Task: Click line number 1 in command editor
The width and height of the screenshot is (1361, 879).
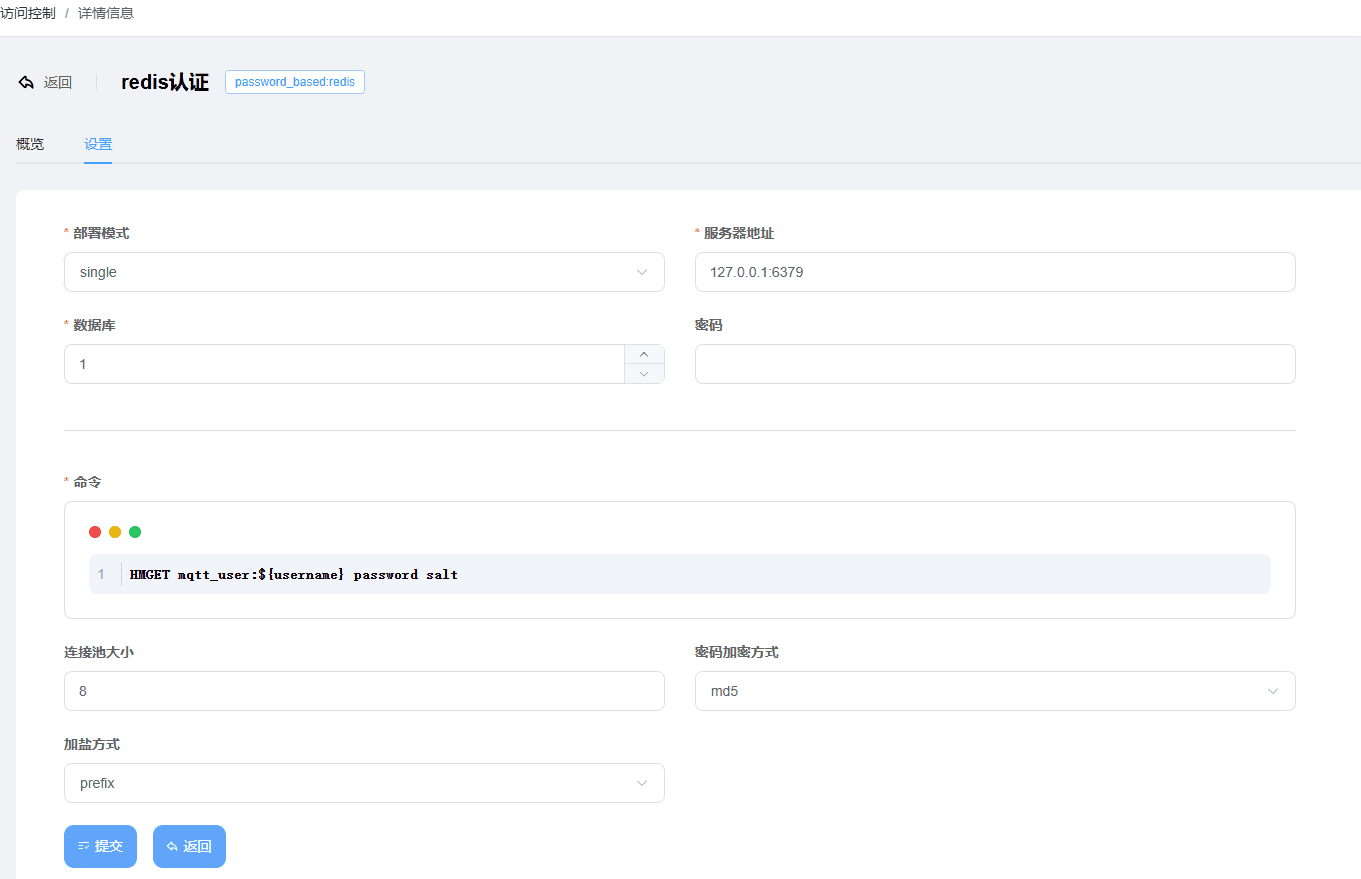Action: 101,575
